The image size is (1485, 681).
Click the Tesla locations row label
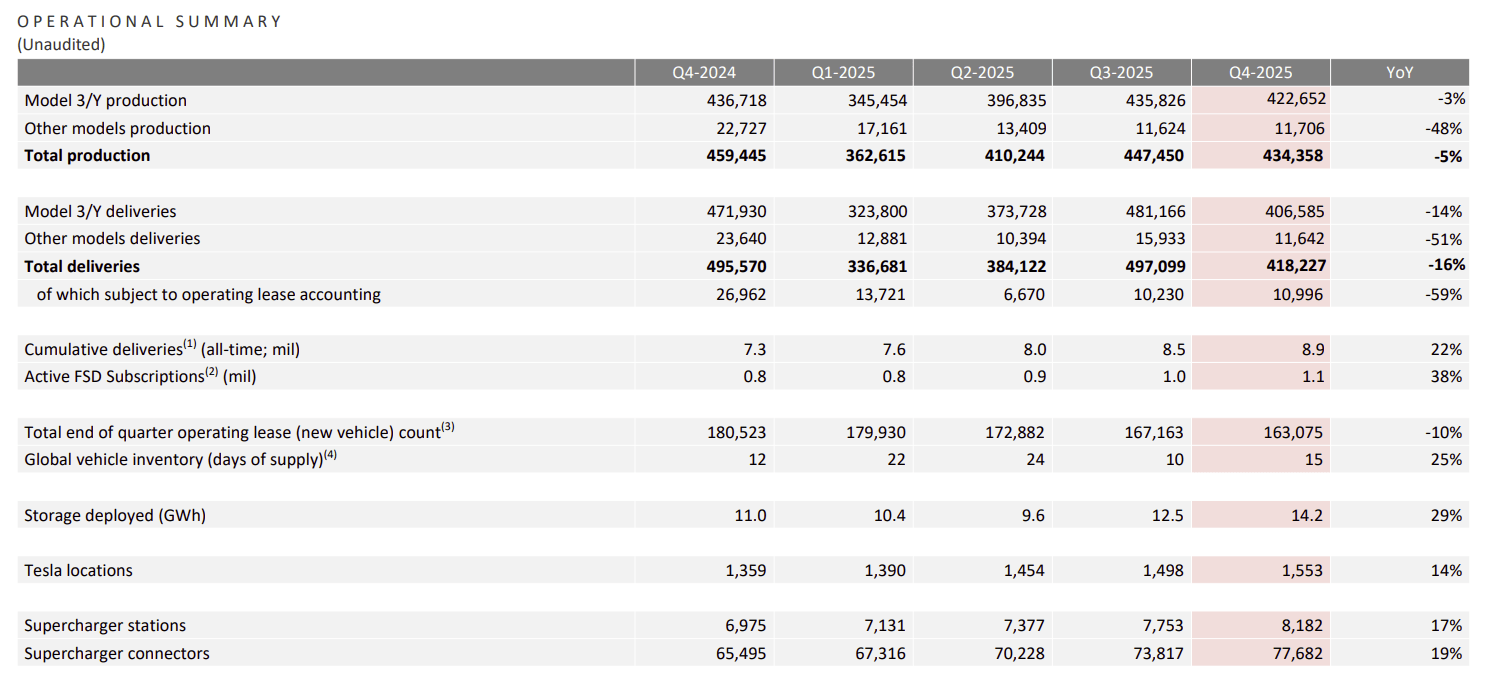tap(78, 571)
